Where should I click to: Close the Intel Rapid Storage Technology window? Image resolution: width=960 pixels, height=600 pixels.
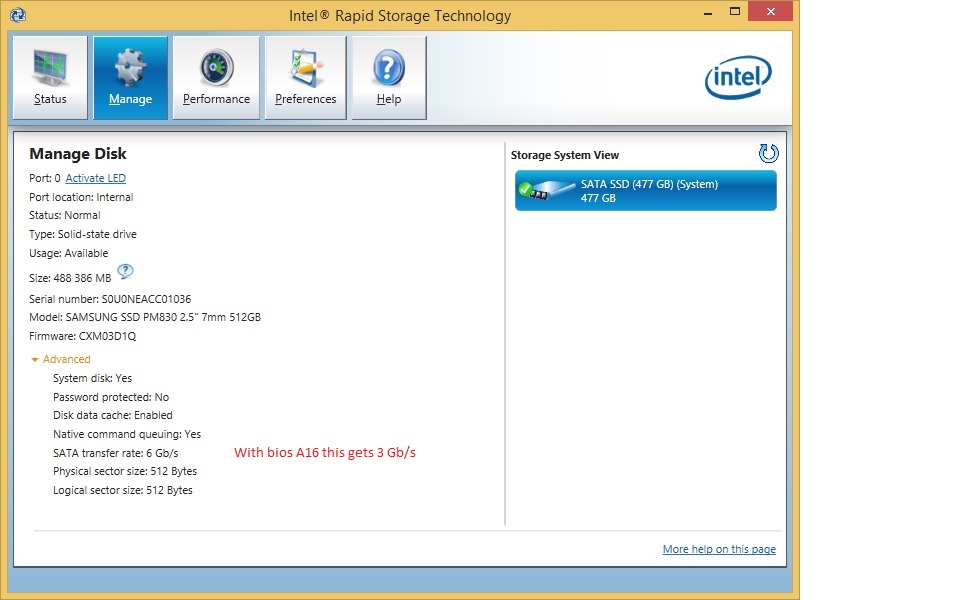pos(770,12)
